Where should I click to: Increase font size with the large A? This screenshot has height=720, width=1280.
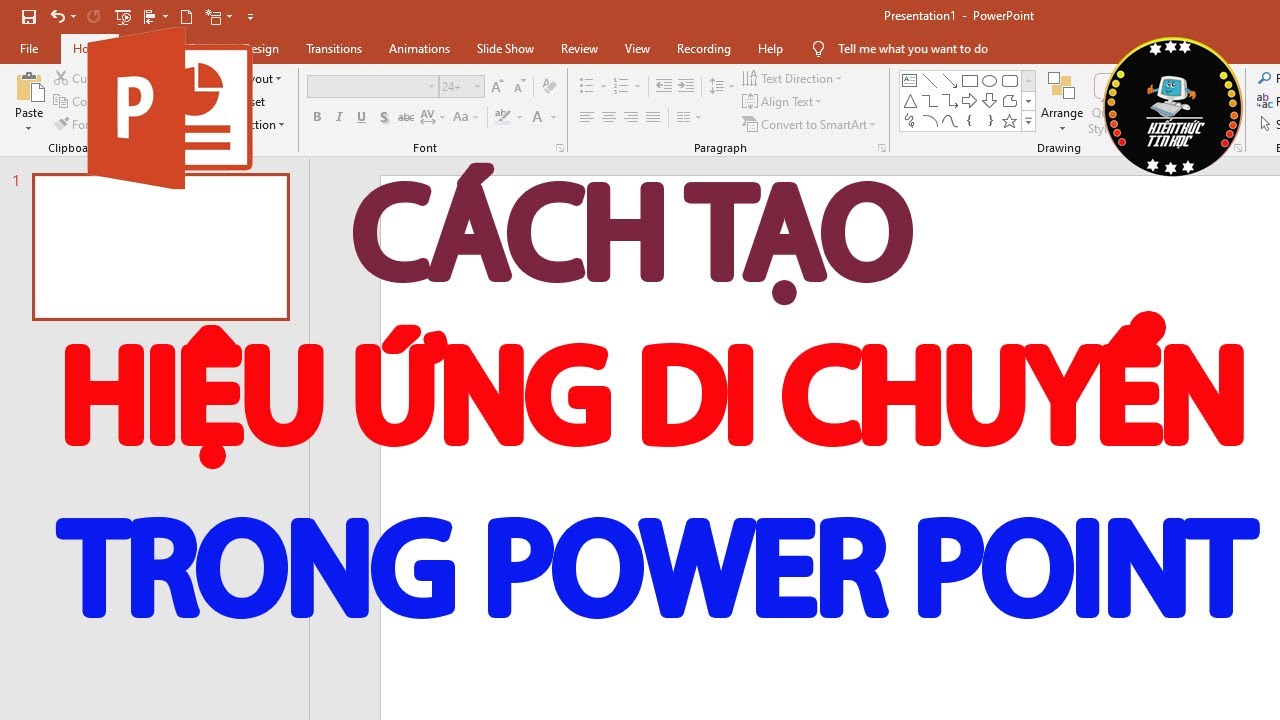[x=497, y=87]
